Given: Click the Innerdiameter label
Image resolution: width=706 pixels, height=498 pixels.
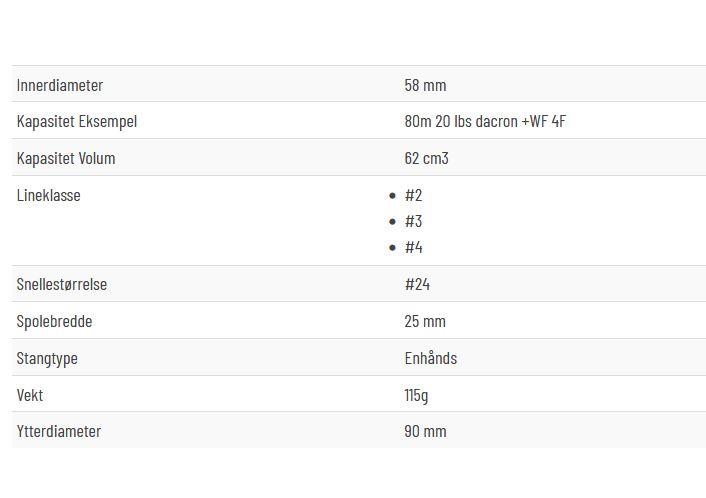Looking at the screenshot, I should click(x=60, y=85).
